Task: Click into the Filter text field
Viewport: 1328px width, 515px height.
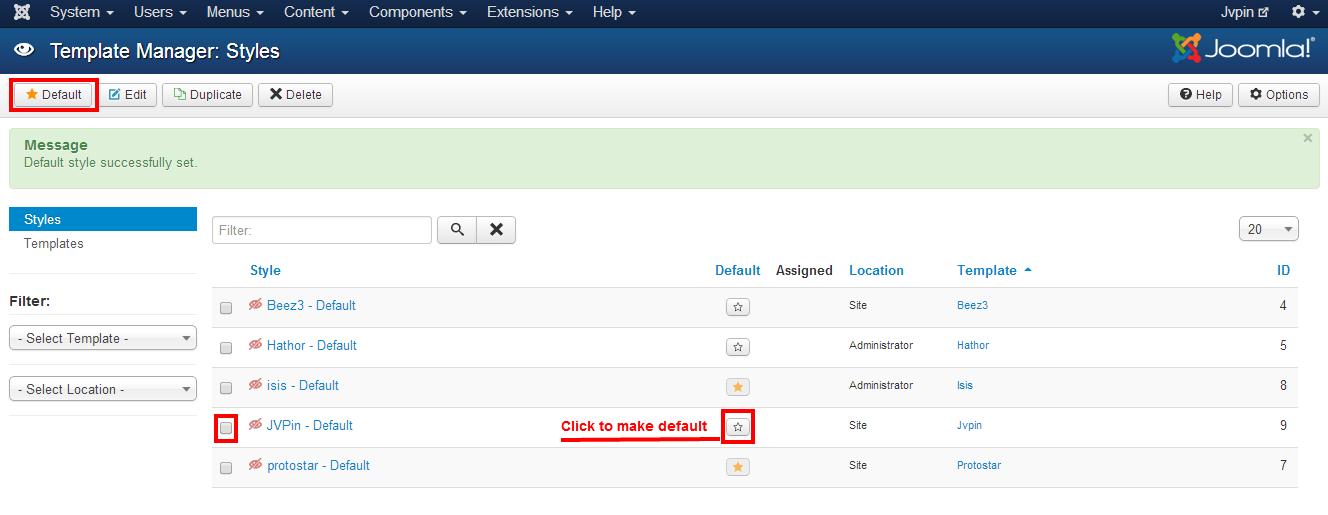Action: 322,230
